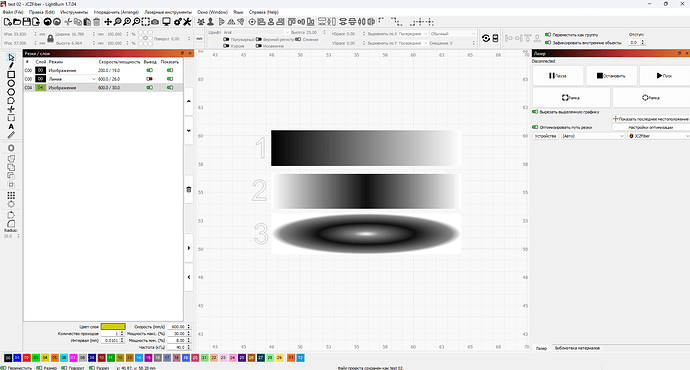Screen dimensions: 690x370
Task: Switch to 'Библиотека материалов' tab
Action: pyautogui.click(x=577, y=348)
